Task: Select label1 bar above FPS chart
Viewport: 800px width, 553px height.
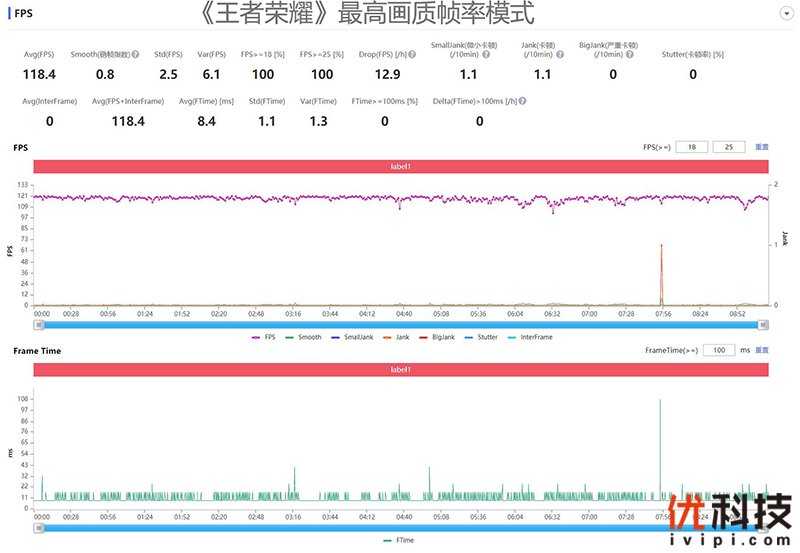Action: coord(400,166)
